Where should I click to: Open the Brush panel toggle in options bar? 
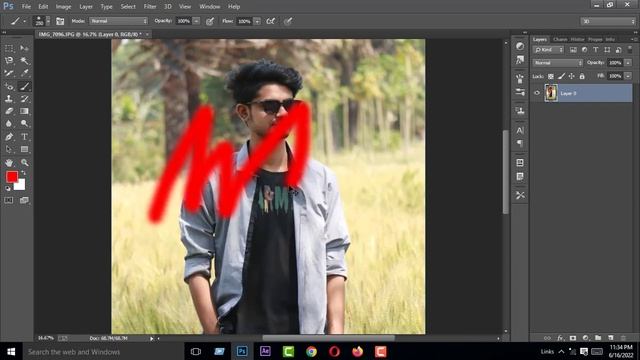click(60, 21)
